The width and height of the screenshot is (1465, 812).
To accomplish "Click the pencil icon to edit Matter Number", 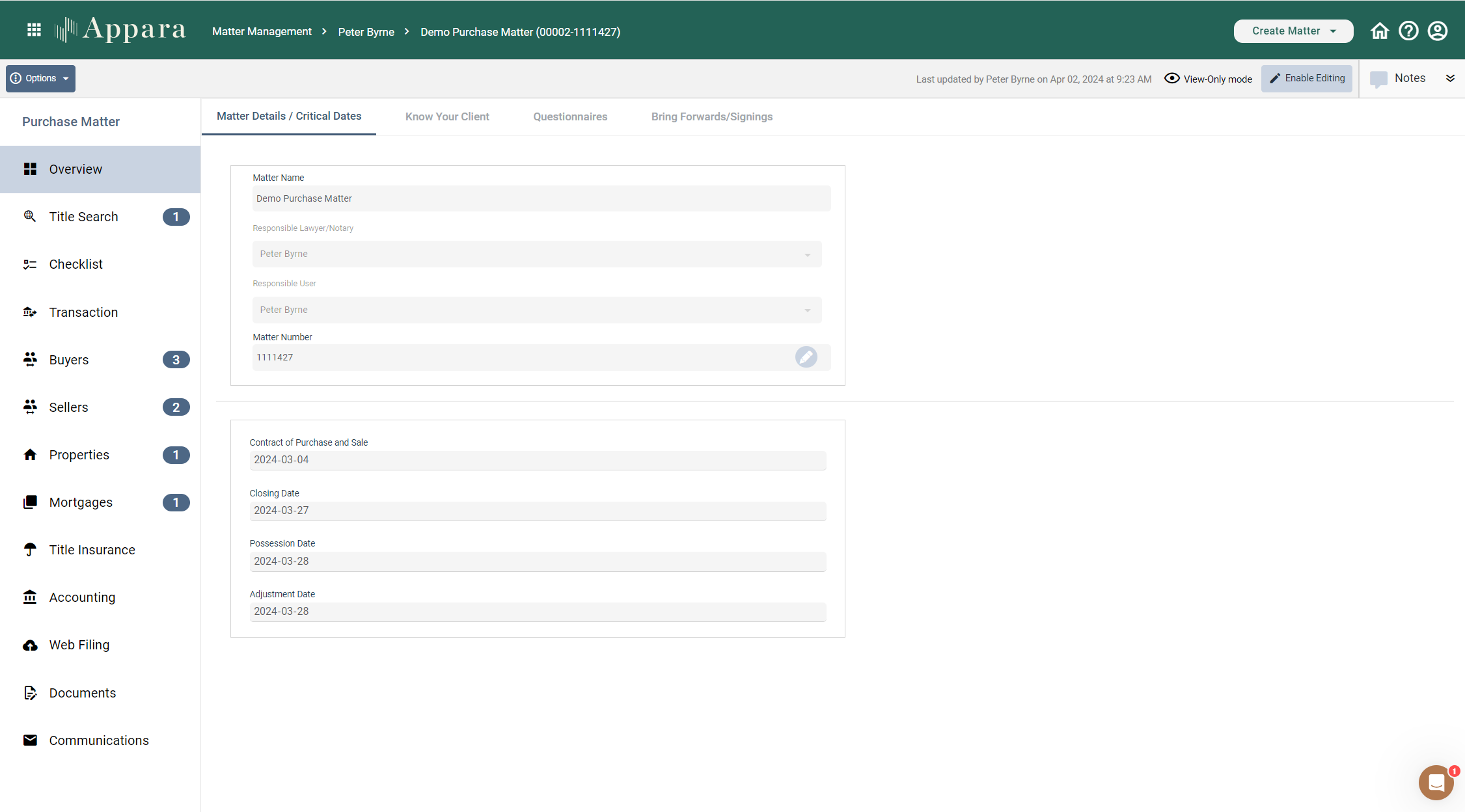I will [x=806, y=357].
